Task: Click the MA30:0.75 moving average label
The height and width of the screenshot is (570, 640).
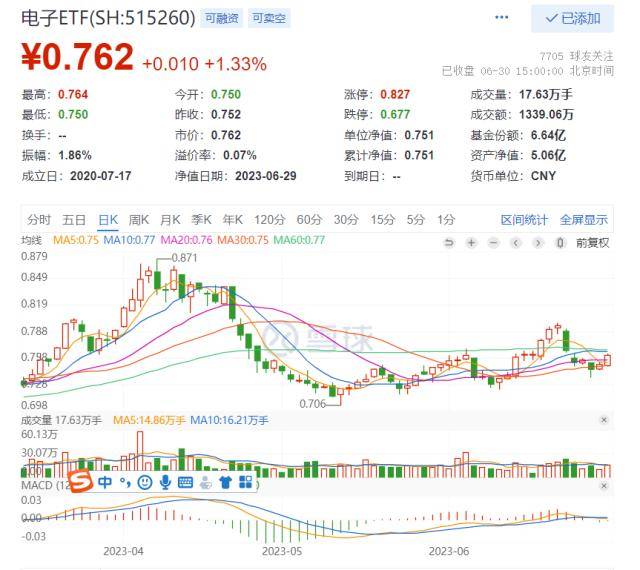Action: 243,240
